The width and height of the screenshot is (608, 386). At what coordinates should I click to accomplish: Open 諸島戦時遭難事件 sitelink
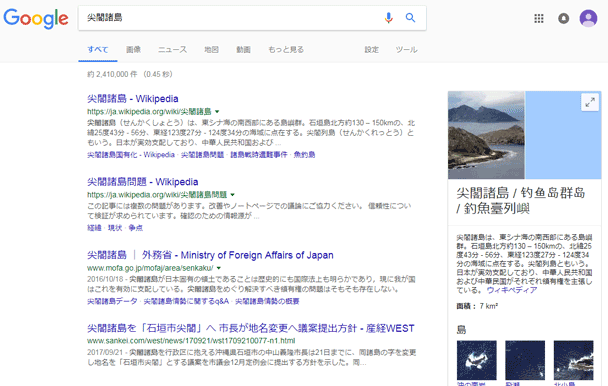pyautogui.click(x=259, y=155)
